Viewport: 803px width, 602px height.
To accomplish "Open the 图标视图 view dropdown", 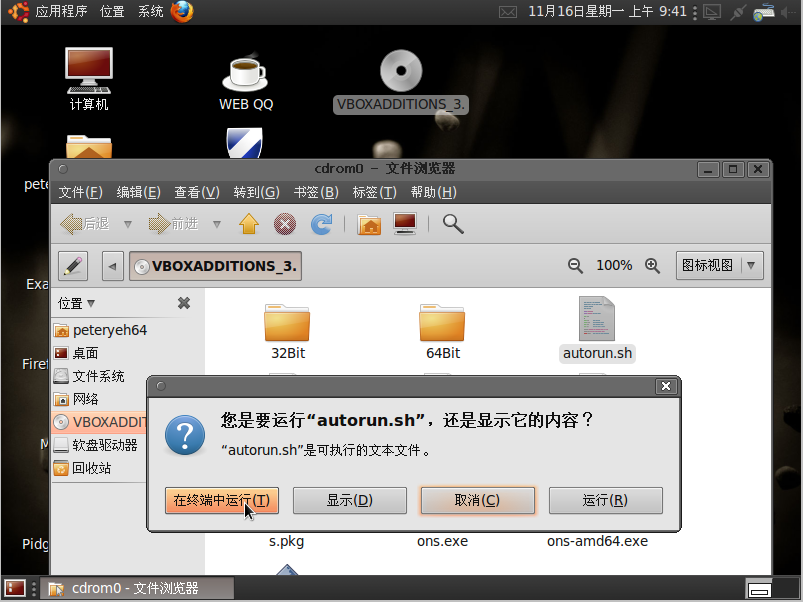I will (720, 266).
